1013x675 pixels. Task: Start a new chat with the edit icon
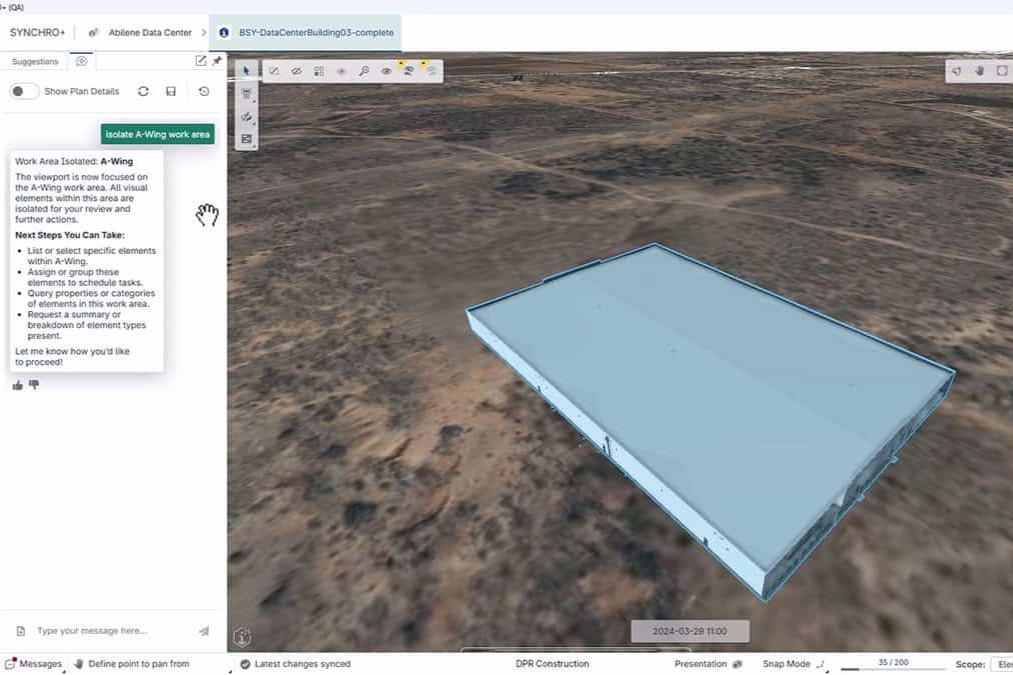[x=201, y=61]
